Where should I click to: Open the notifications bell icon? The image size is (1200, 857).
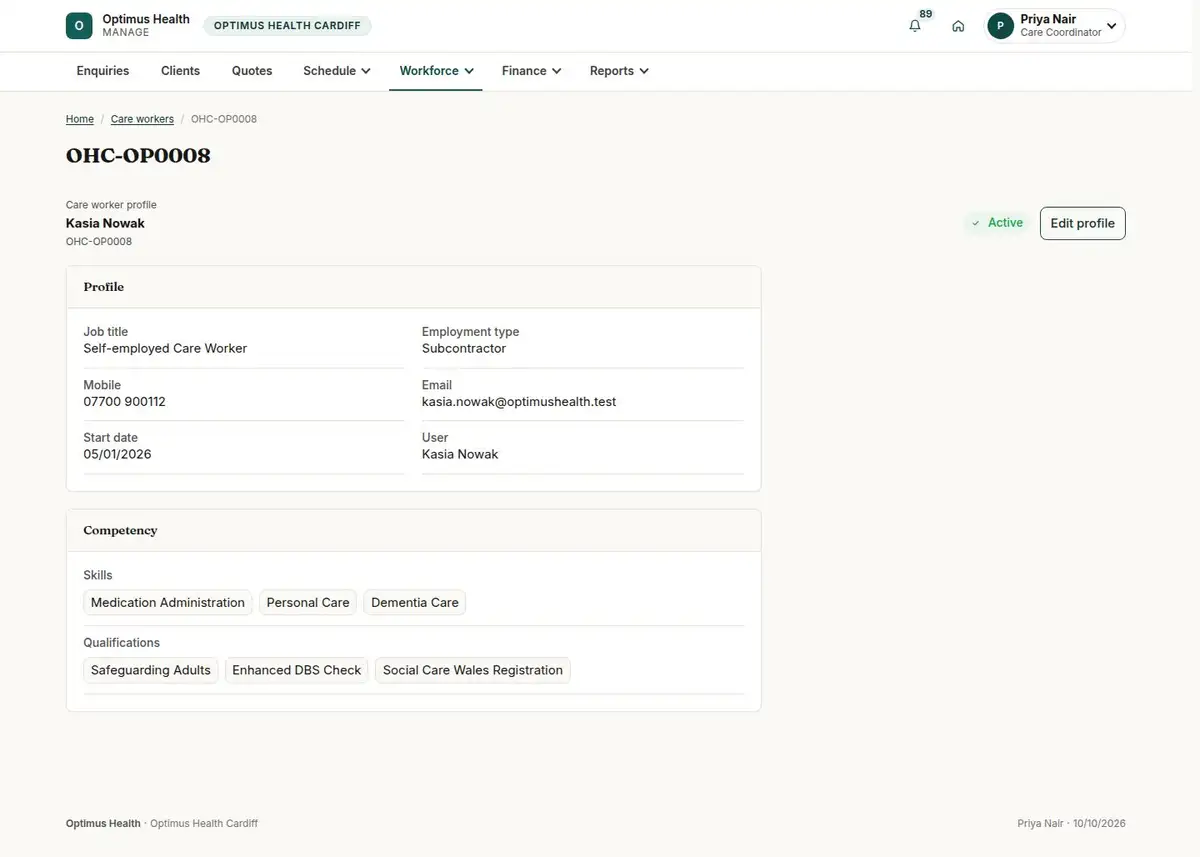tap(915, 26)
